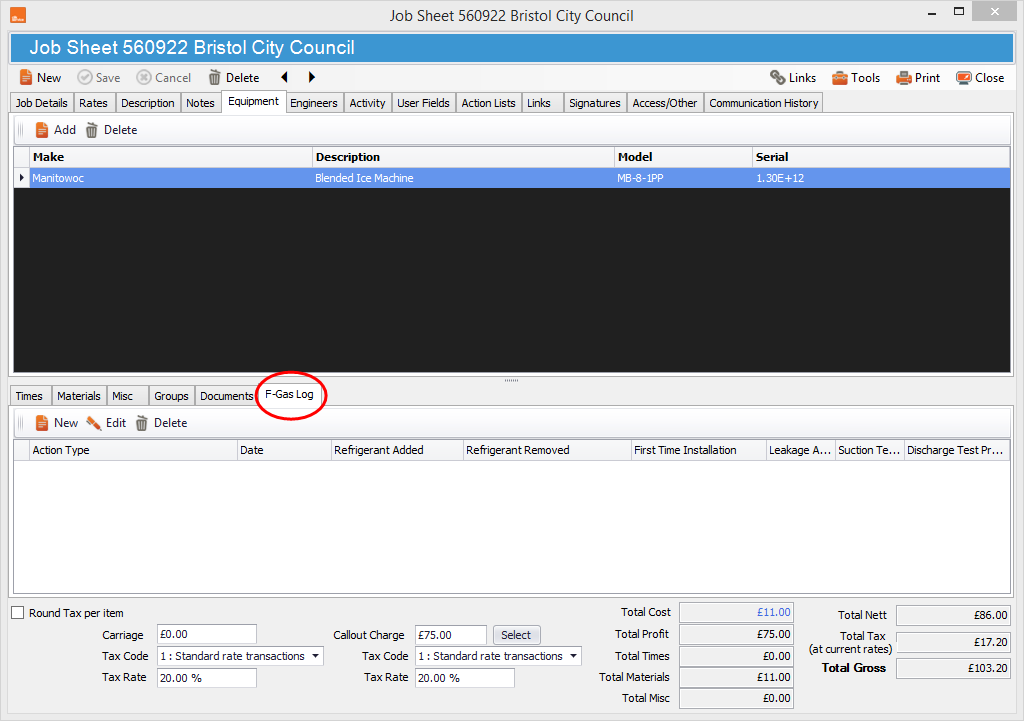Click the Links icon in the toolbar
The image size is (1024, 721).
pos(793,77)
